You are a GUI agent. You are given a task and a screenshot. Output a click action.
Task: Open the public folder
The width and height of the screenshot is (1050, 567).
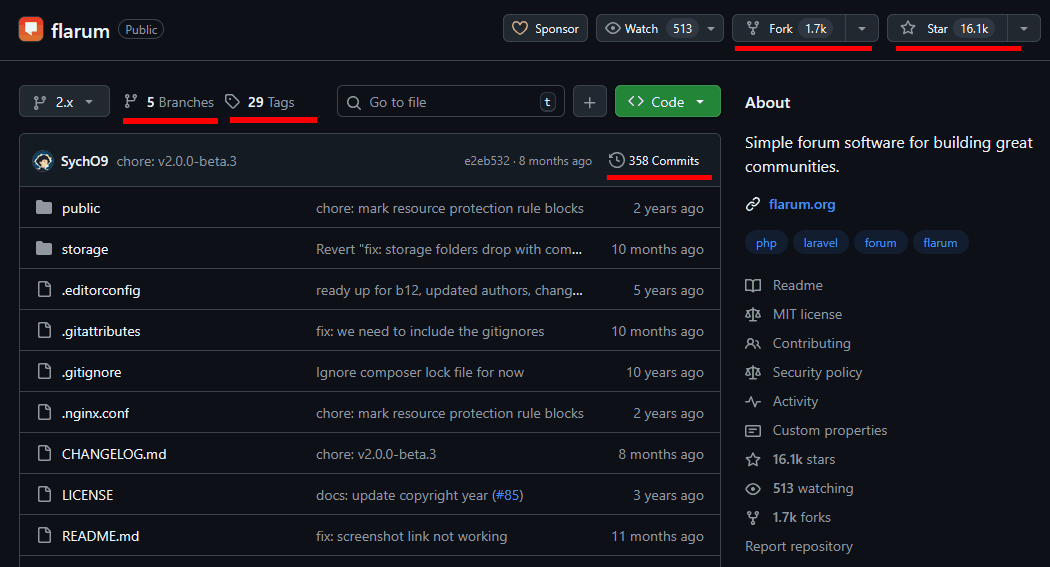tap(81, 208)
